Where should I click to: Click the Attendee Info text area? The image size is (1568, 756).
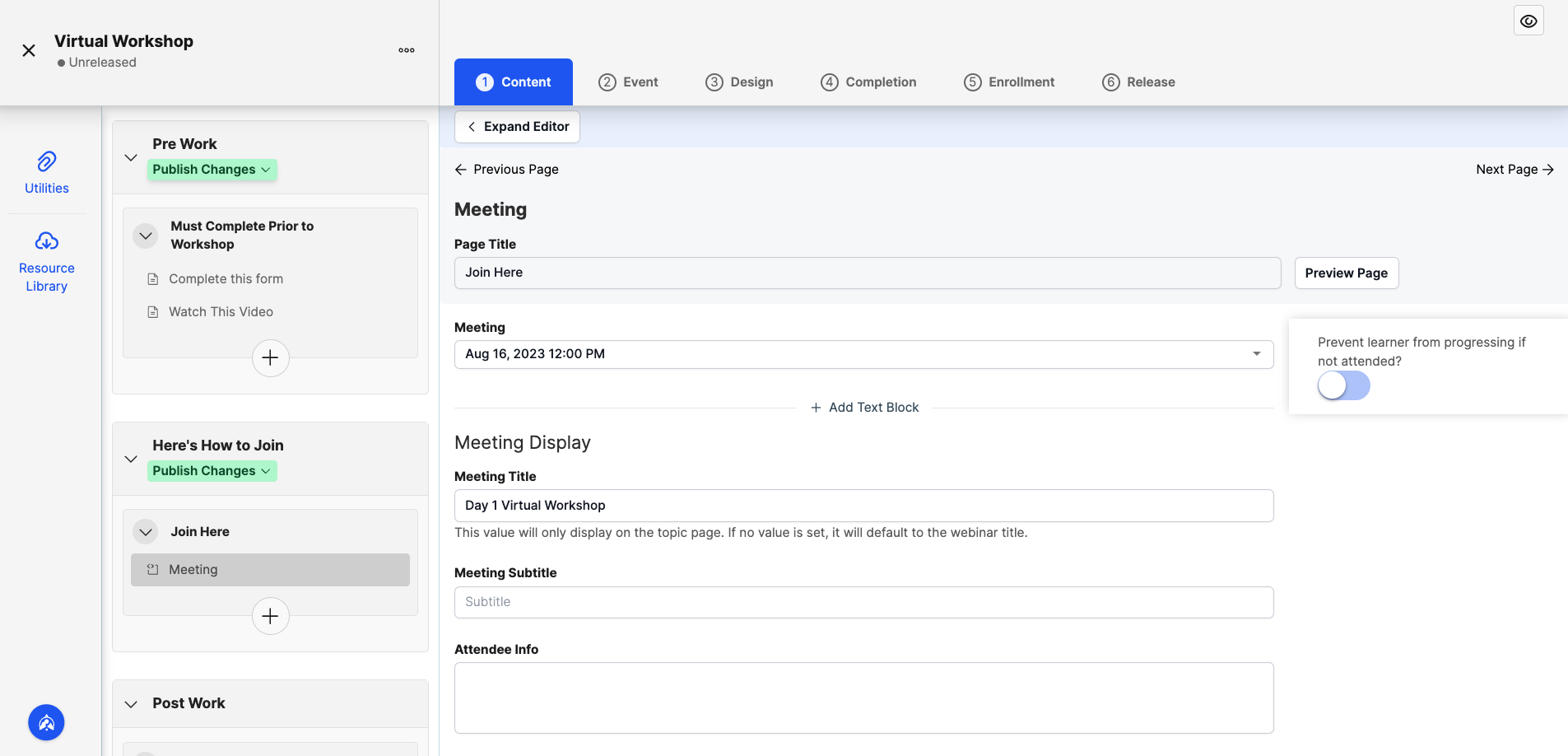863,698
